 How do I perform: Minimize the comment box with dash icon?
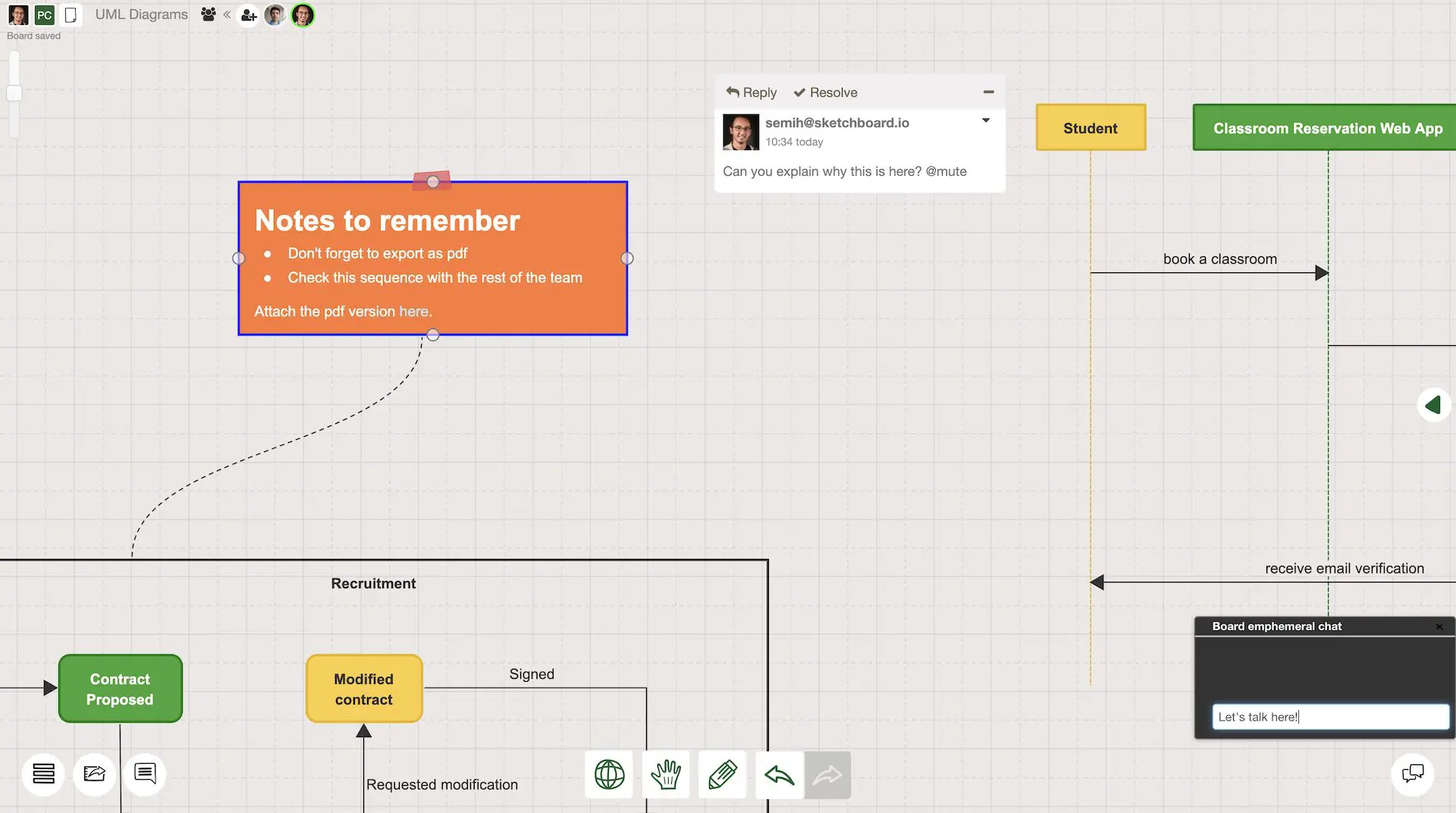[988, 92]
